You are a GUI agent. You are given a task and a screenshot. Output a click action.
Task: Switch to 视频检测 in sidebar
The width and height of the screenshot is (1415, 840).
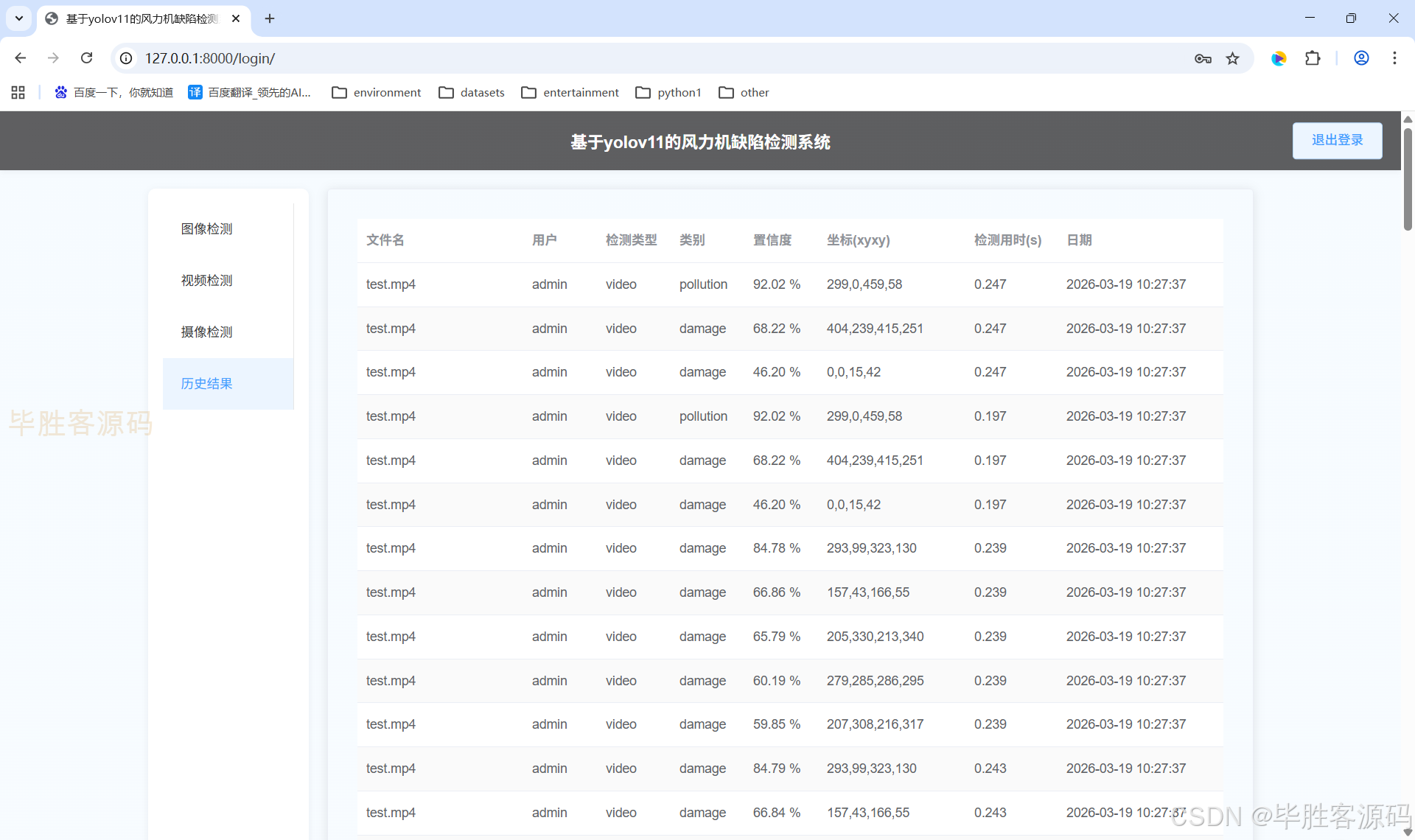[228, 281]
